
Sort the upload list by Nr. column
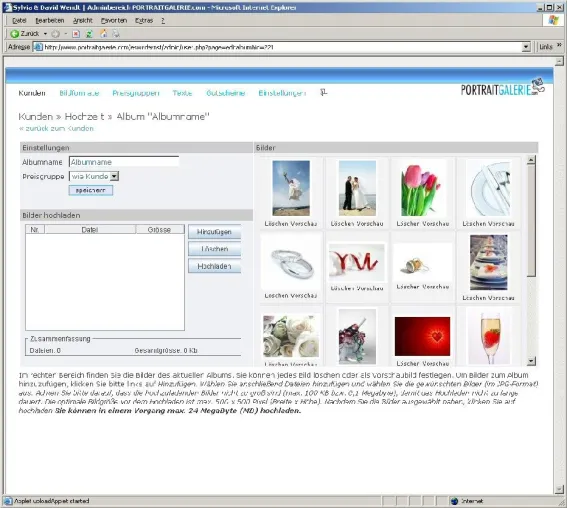click(35, 230)
